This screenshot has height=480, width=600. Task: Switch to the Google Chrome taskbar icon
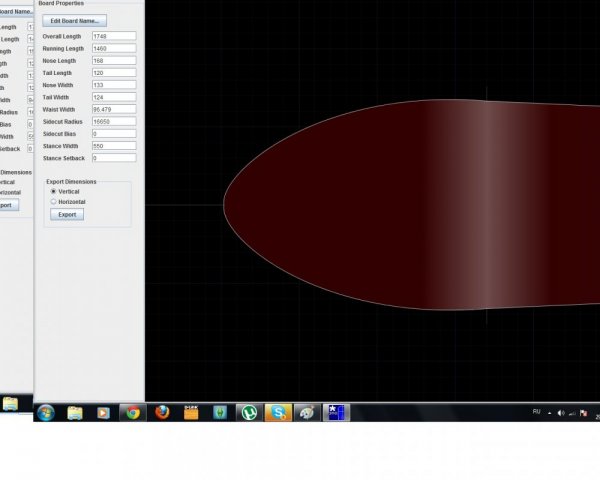click(133, 413)
